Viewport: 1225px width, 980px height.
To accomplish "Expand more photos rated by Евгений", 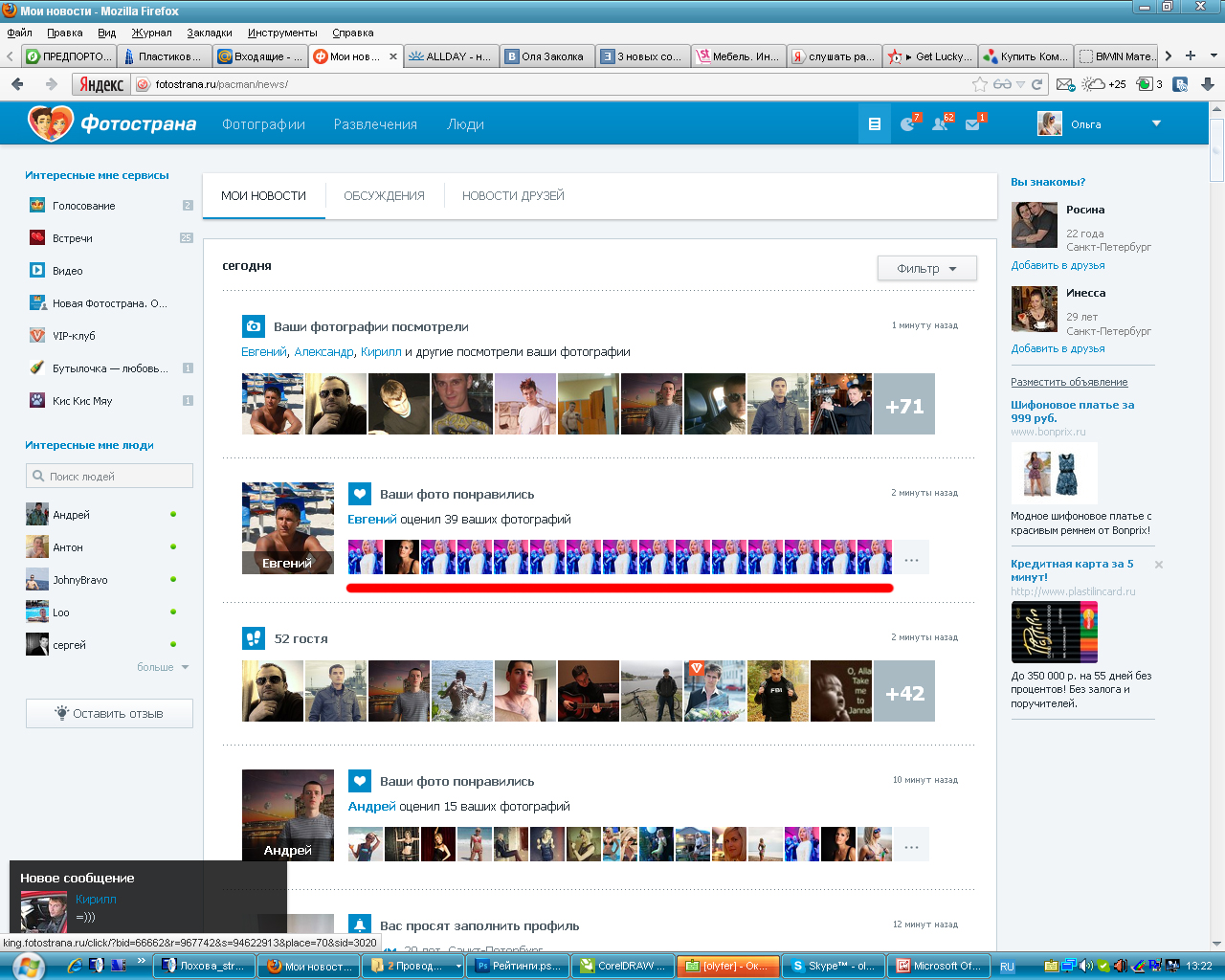I will (x=911, y=557).
